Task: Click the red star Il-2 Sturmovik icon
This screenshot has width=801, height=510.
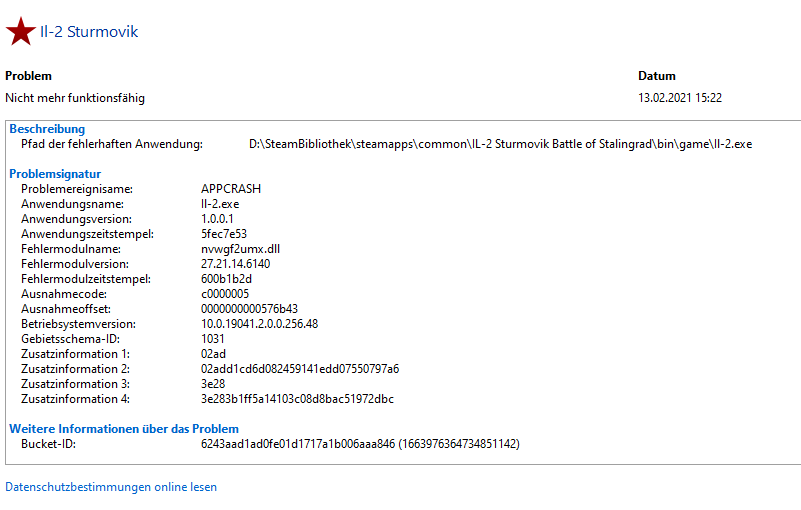Action: click(x=20, y=31)
